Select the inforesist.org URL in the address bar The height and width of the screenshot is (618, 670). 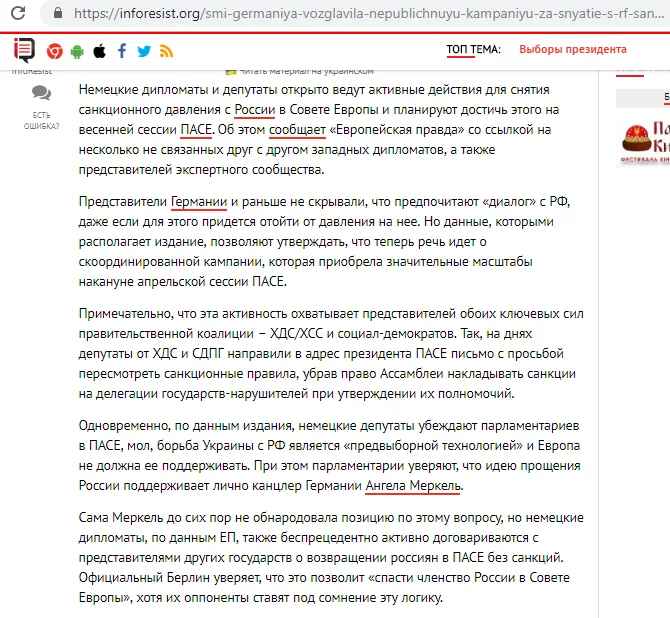(x=369, y=14)
